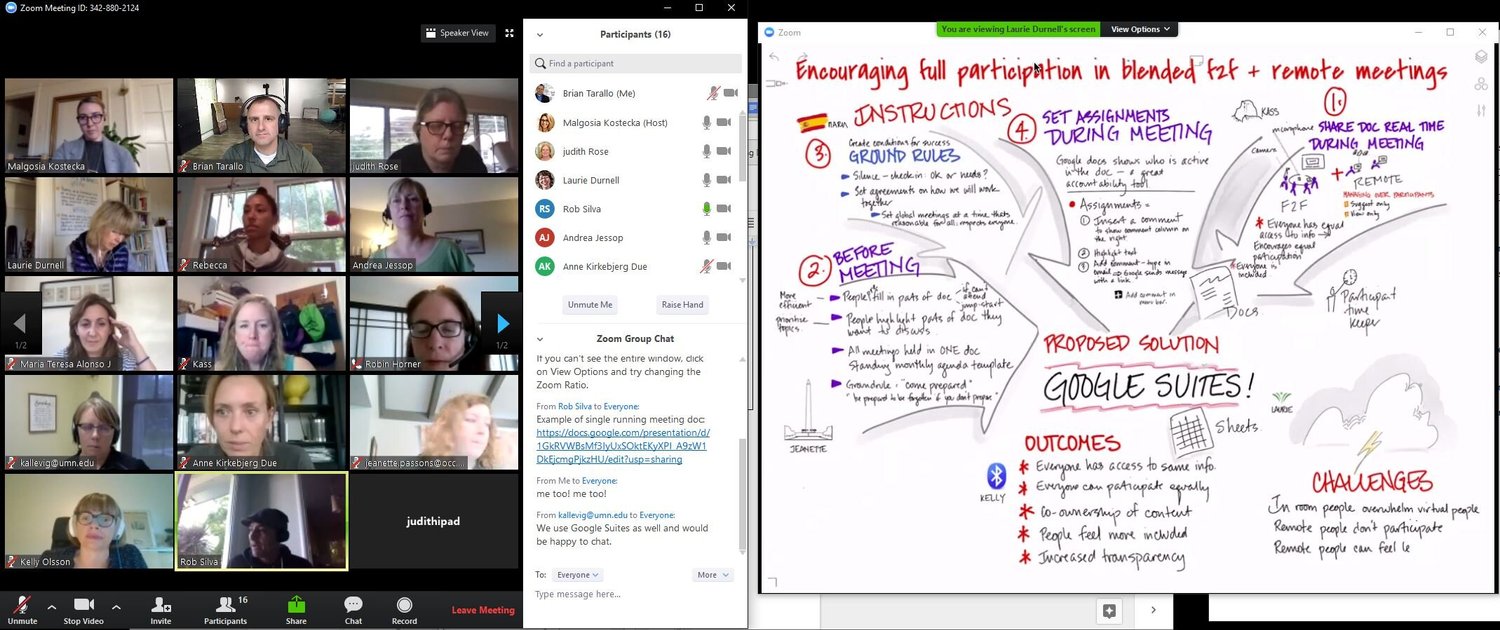
Task: Open the To: Everyone recipient dropdown
Action: [579, 575]
